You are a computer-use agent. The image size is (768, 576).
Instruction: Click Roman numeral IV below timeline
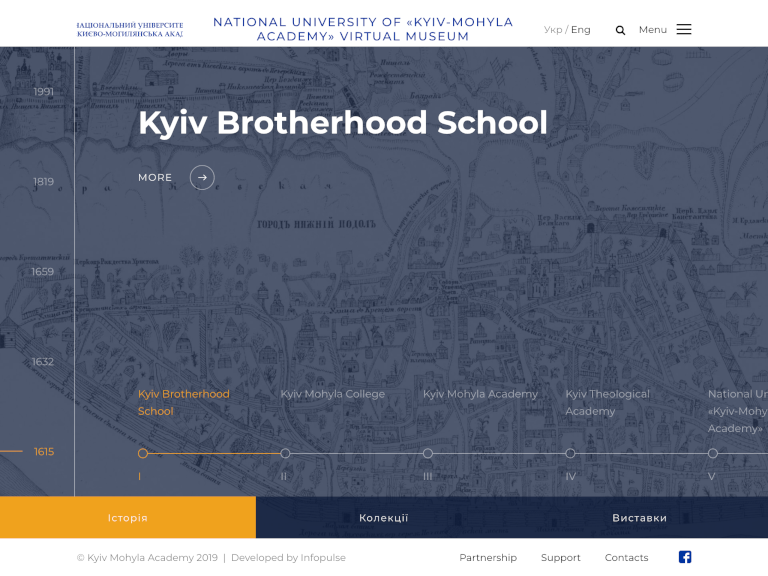571,477
